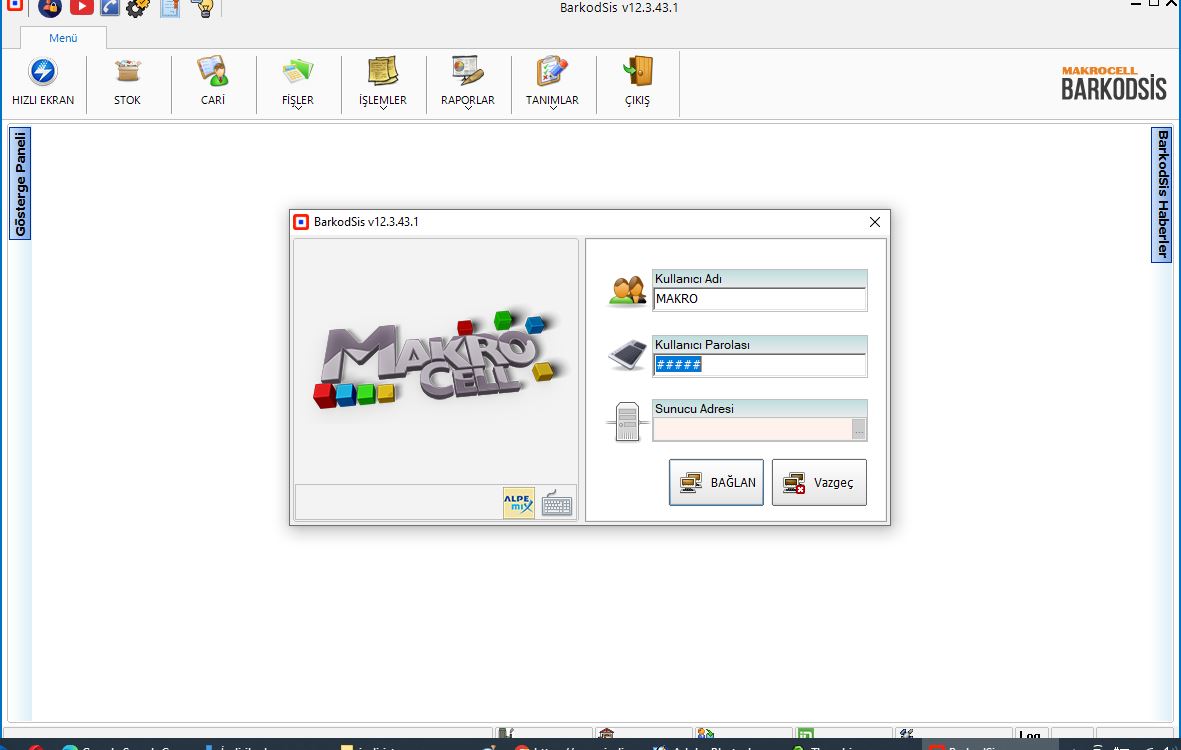Open the YouTube icon in quick toolbar
This screenshot has height=750, width=1181.
tap(81, 8)
